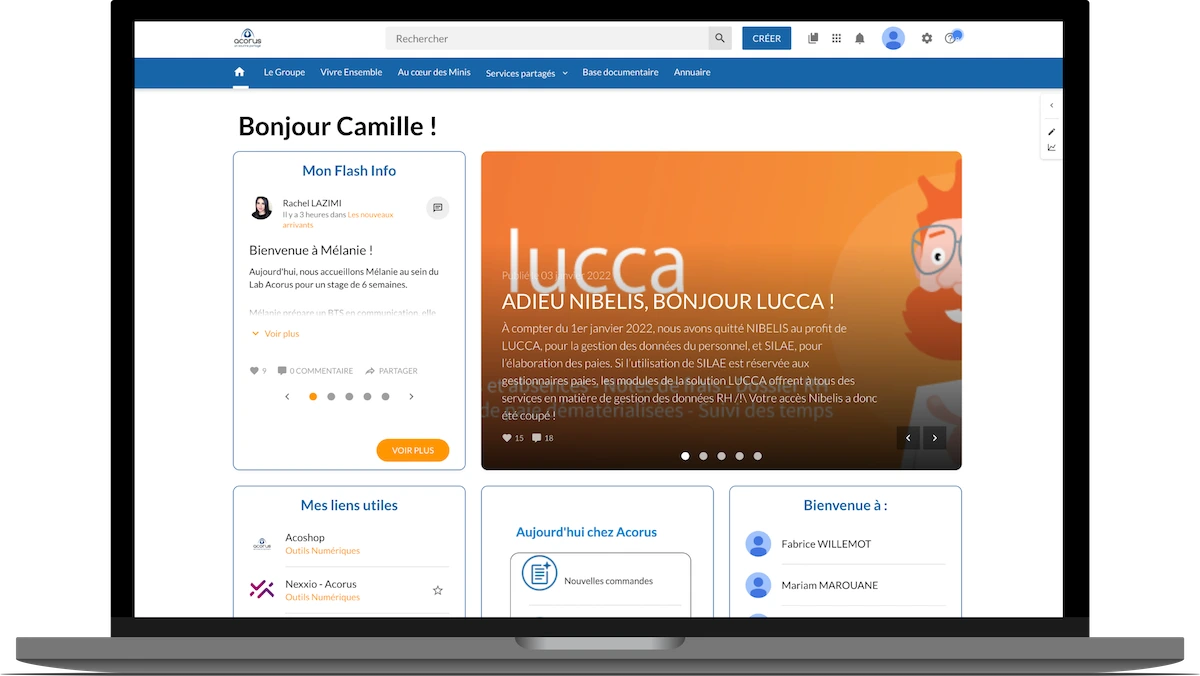The image size is (1200, 676).
Task: Open the analytics chart icon
Action: pos(1051,148)
